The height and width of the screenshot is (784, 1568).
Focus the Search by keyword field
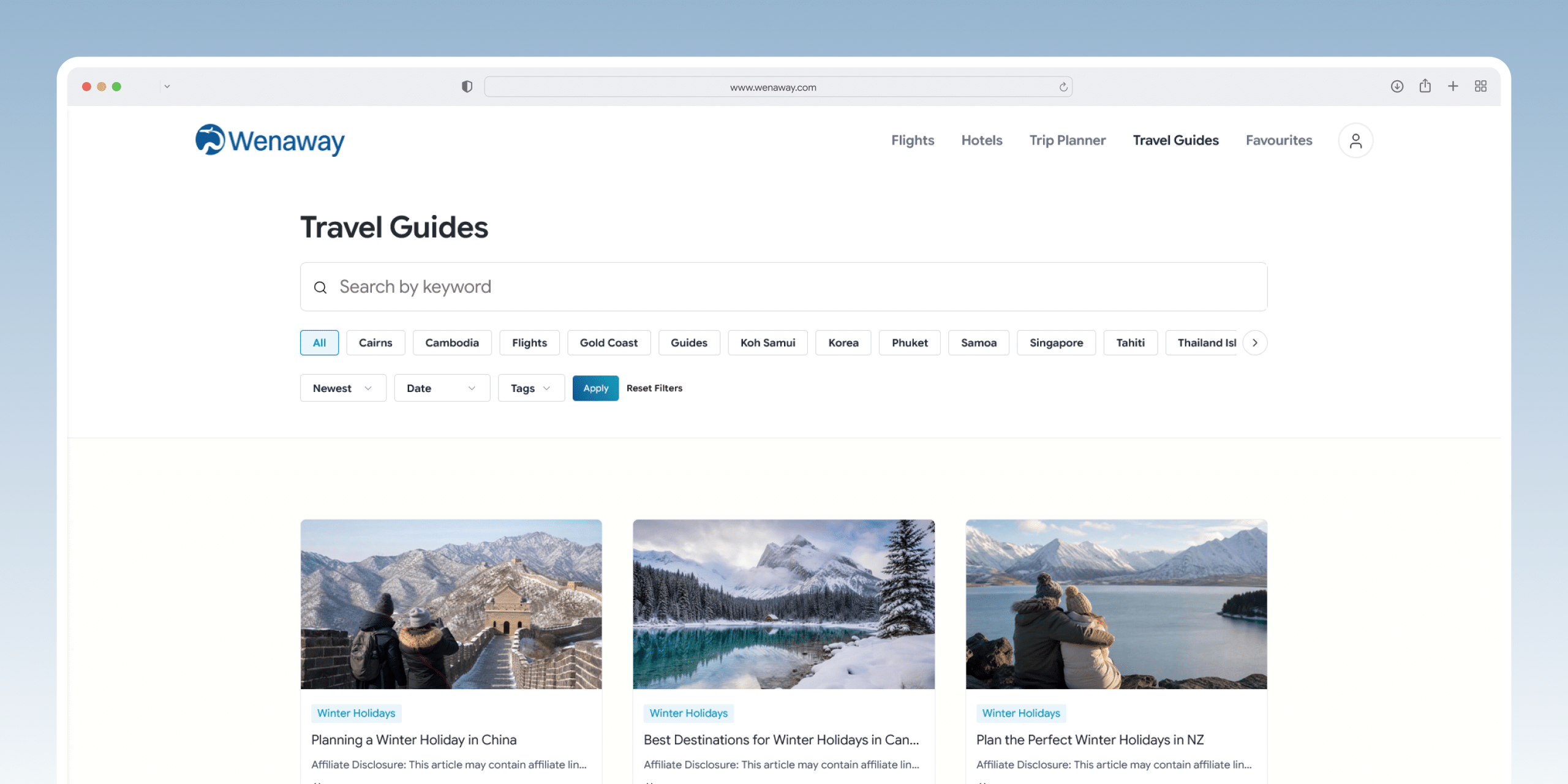tap(783, 287)
